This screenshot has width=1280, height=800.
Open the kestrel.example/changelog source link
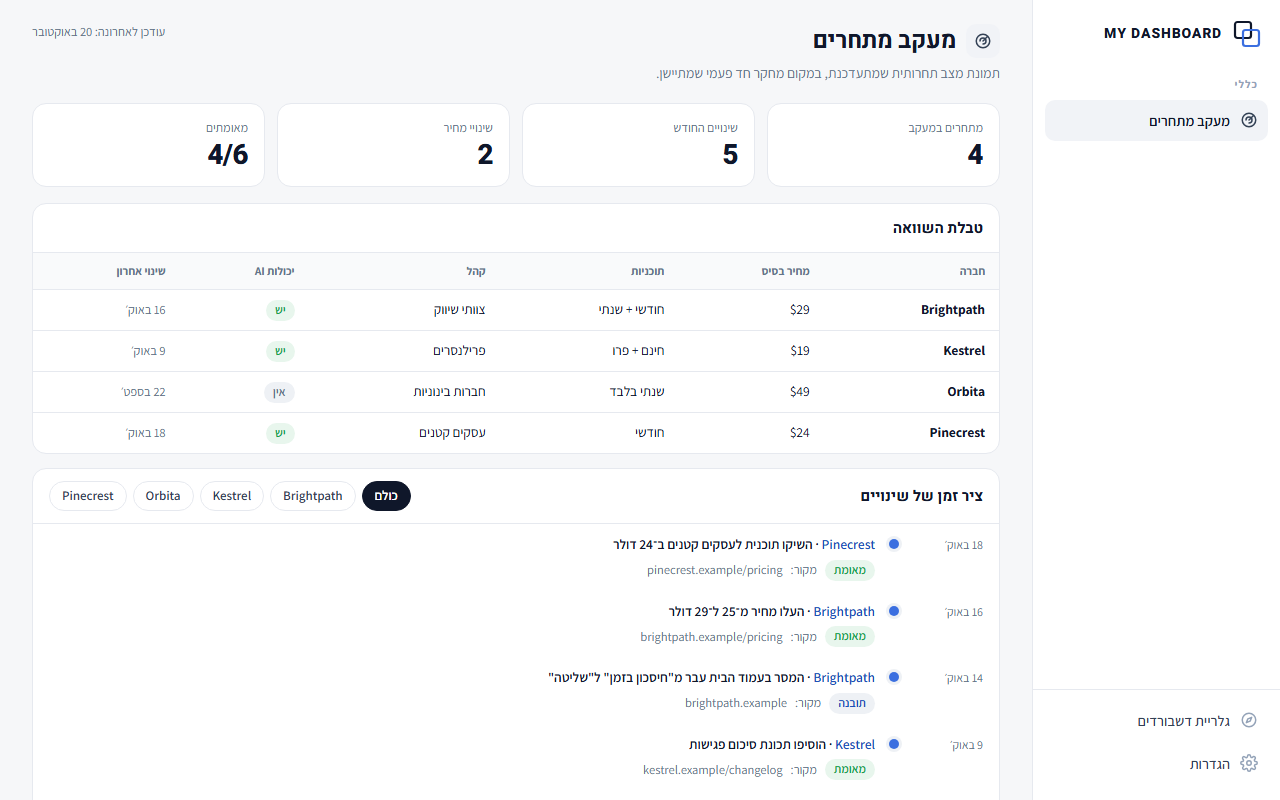(x=713, y=770)
